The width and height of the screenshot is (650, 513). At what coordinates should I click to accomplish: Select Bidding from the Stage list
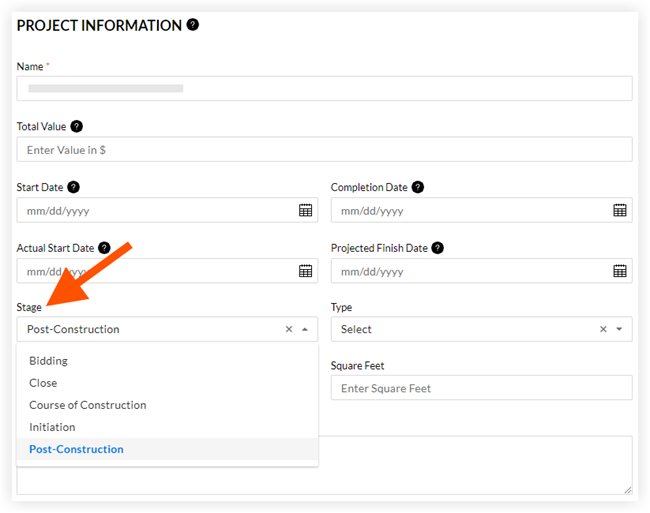point(48,361)
